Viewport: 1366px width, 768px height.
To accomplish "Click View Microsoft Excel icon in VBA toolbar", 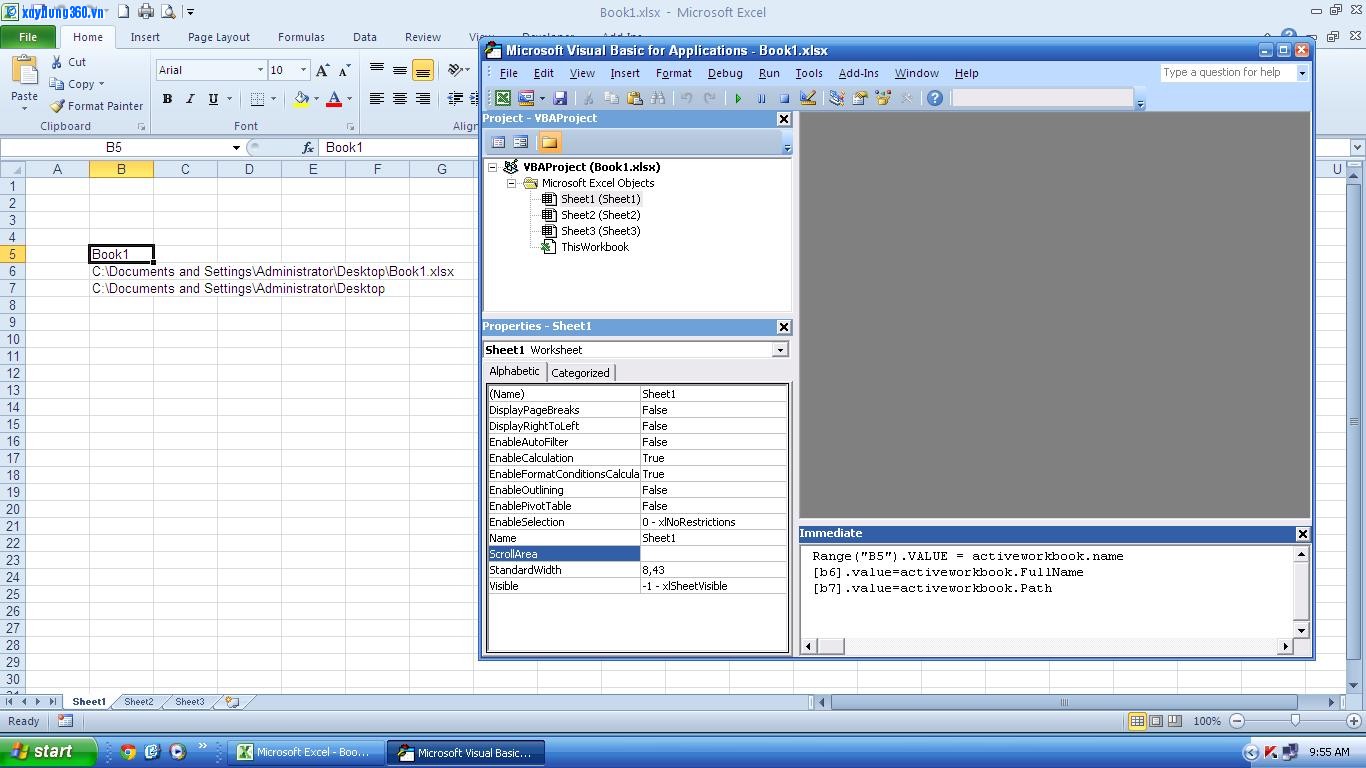I will tap(503, 98).
